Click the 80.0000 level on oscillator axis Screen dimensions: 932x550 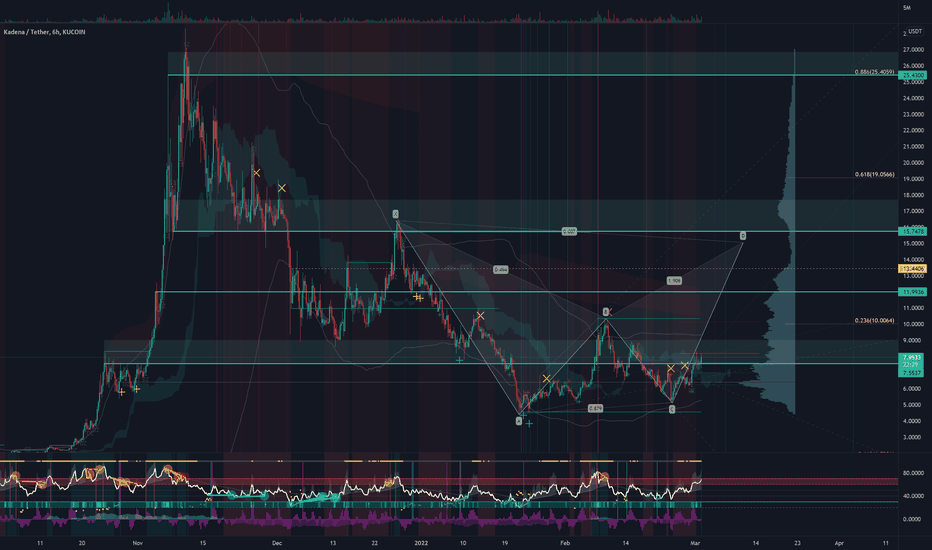point(913,473)
